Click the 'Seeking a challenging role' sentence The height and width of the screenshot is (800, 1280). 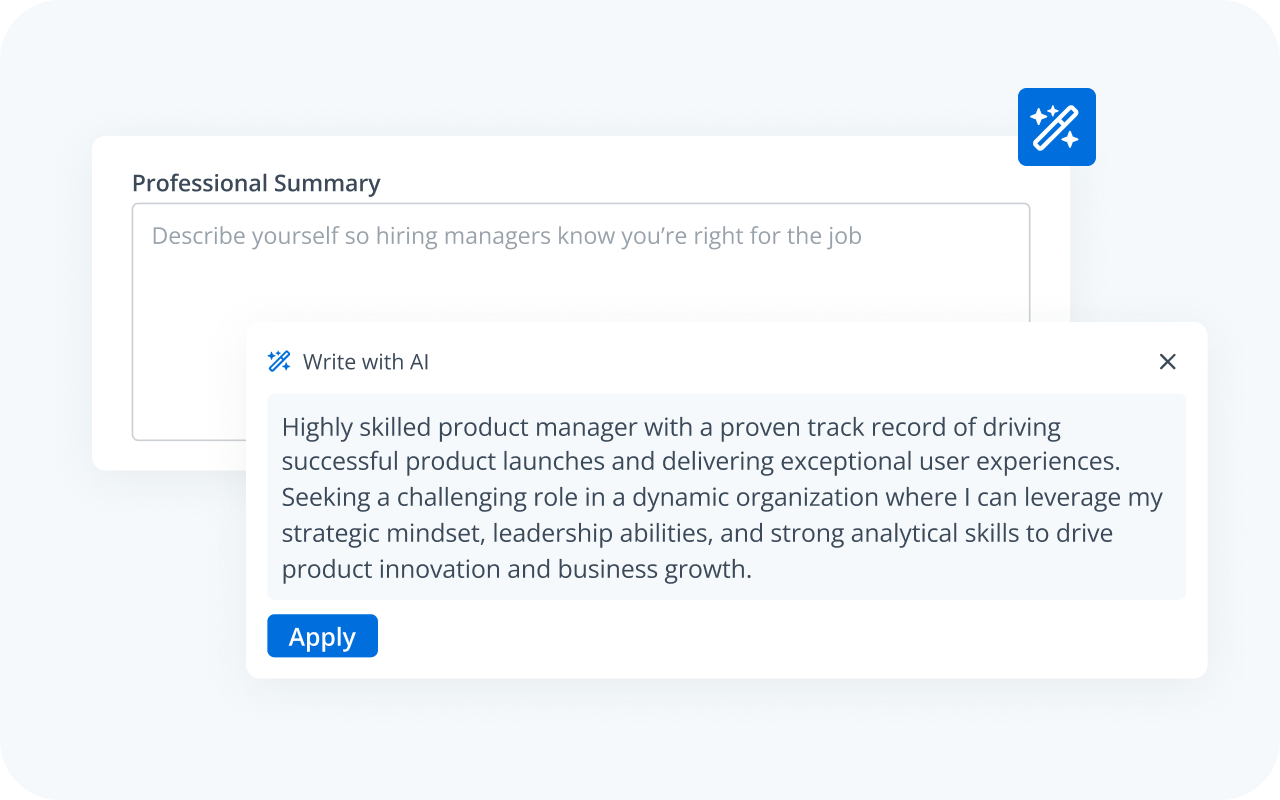click(418, 498)
